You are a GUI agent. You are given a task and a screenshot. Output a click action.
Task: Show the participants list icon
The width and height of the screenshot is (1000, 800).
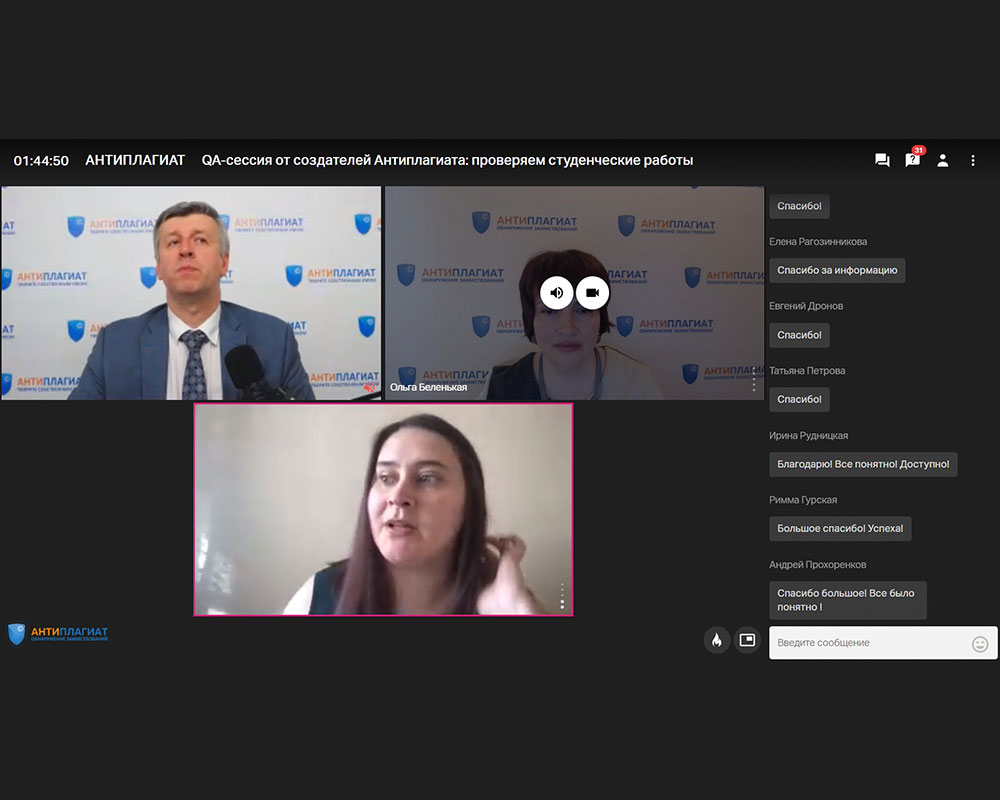943,161
